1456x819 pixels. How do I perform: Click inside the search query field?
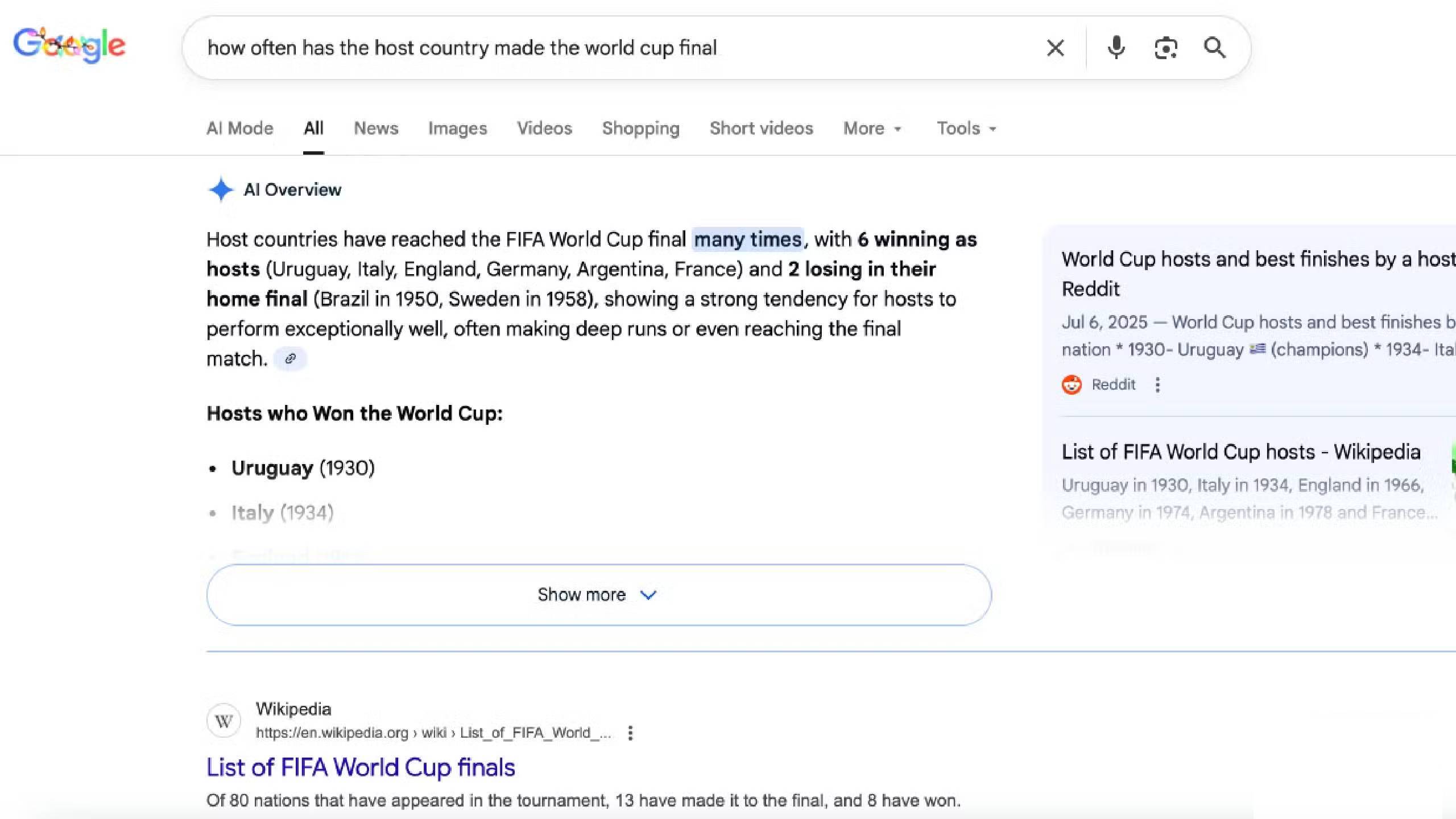[569, 48]
